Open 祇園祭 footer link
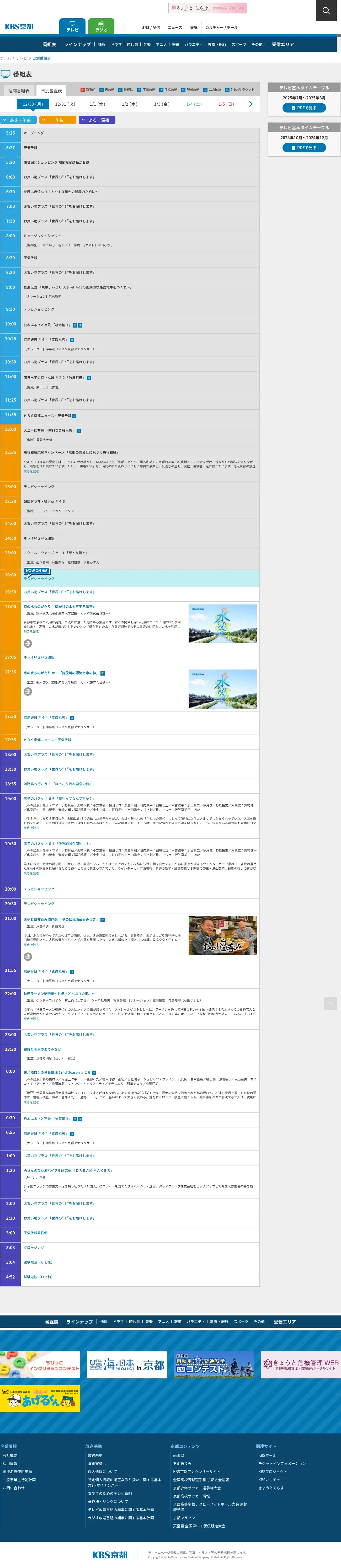Viewport: 341px width, 1568px height. tap(178, 1456)
